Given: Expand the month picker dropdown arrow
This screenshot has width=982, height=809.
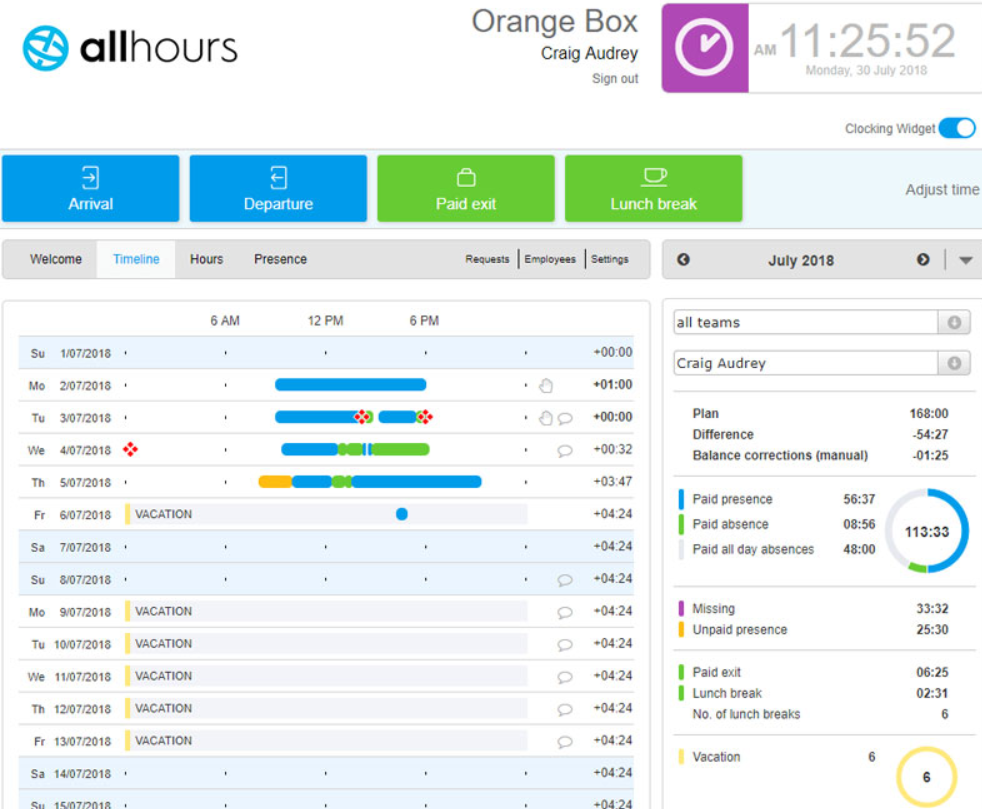Looking at the screenshot, I should 966,260.
